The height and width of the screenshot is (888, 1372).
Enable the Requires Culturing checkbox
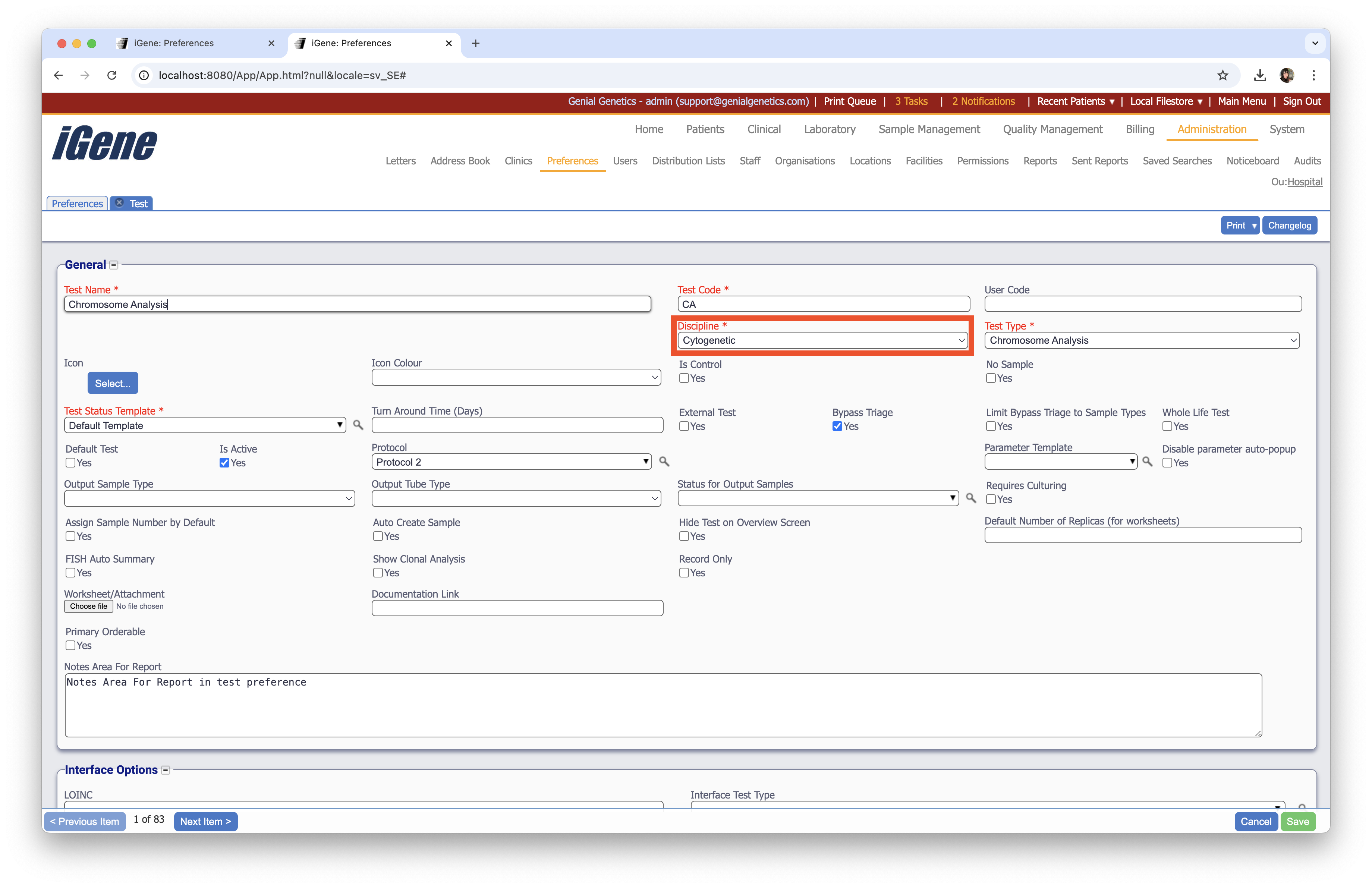[991, 499]
